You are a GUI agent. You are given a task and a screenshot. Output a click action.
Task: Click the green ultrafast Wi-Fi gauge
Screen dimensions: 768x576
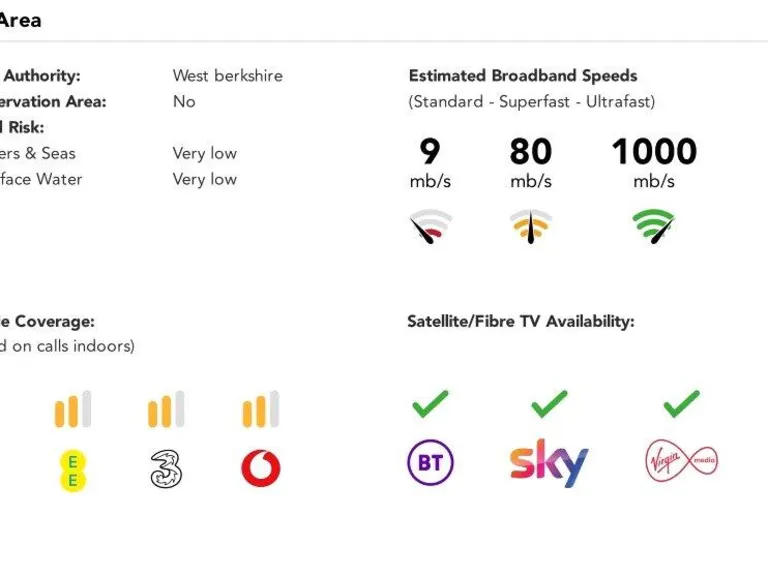click(x=653, y=226)
